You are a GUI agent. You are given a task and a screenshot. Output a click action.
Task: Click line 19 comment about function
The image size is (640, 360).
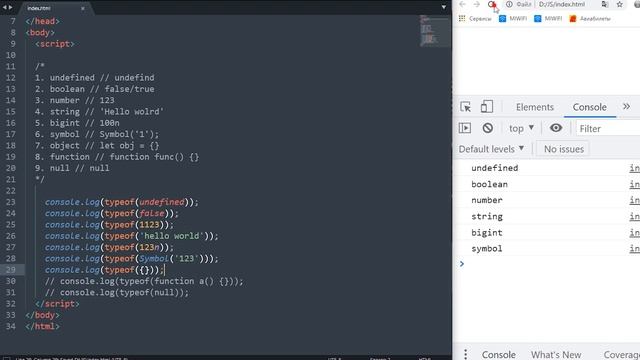(117, 157)
